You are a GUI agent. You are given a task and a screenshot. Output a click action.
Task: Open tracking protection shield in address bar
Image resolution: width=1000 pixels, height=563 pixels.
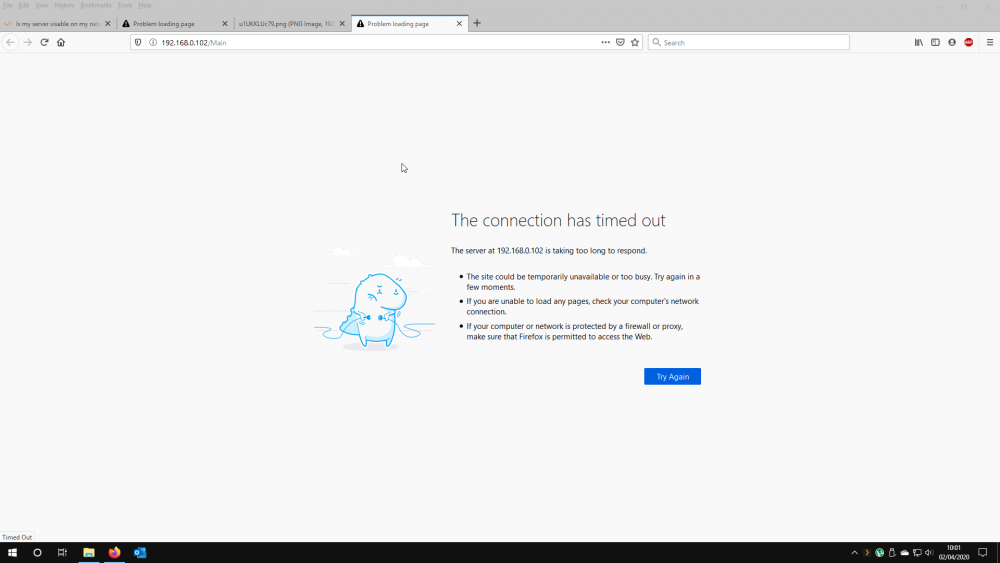(138, 43)
